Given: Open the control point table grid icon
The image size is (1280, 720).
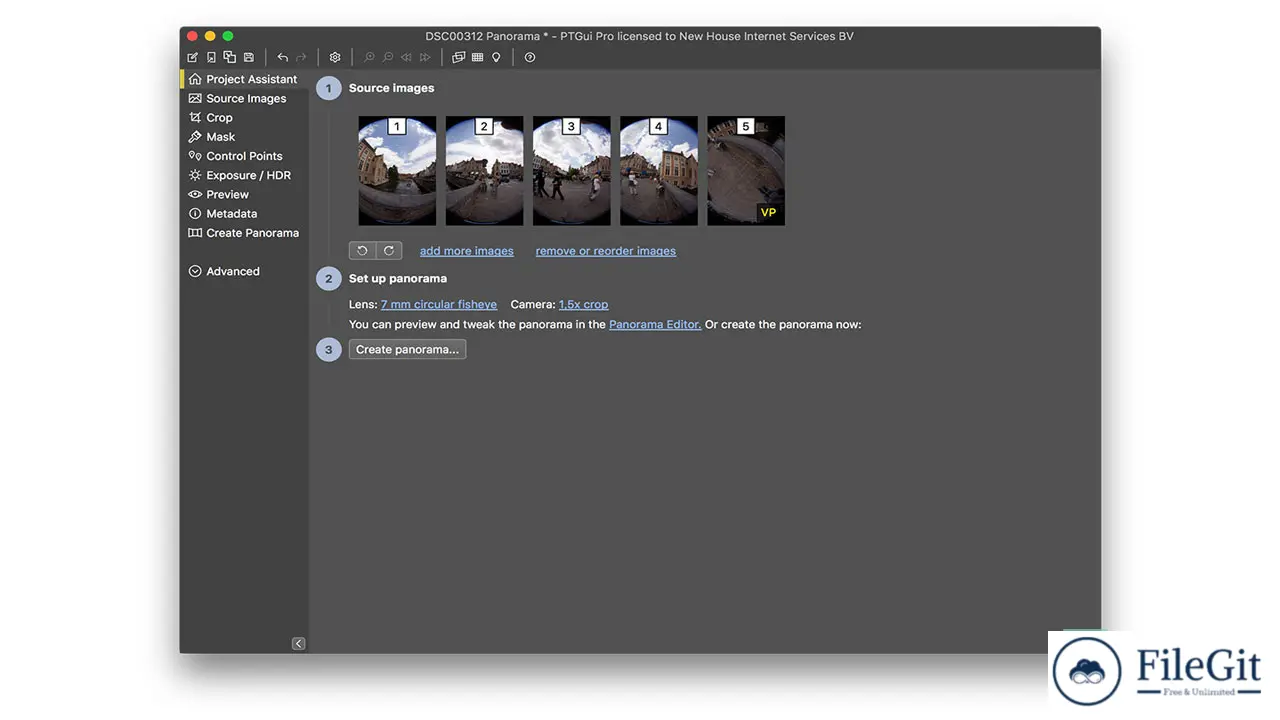Looking at the screenshot, I should coord(477,57).
